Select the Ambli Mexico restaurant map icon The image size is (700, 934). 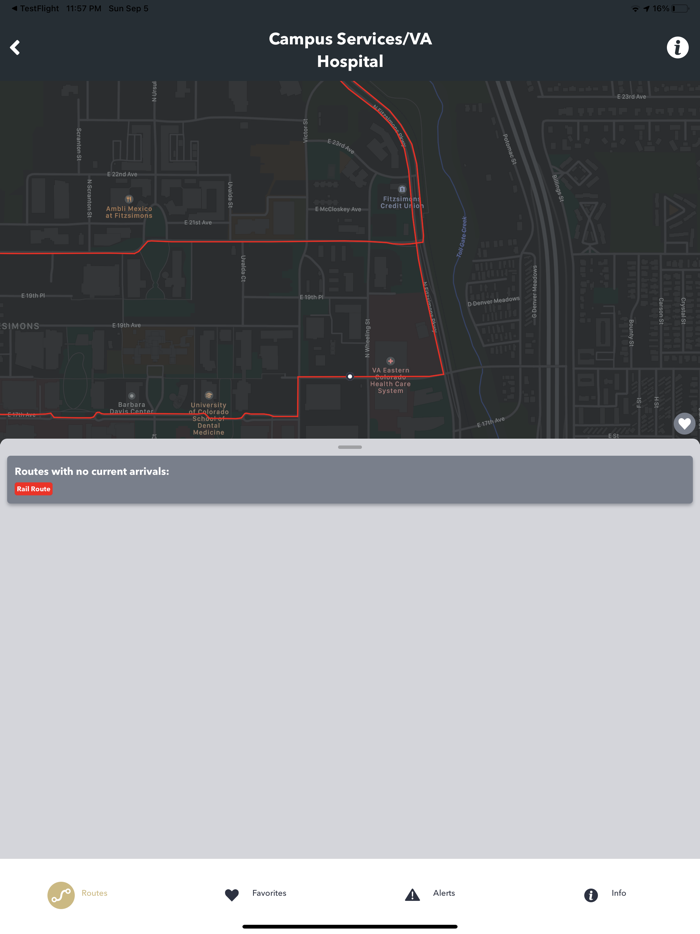[x=129, y=199]
